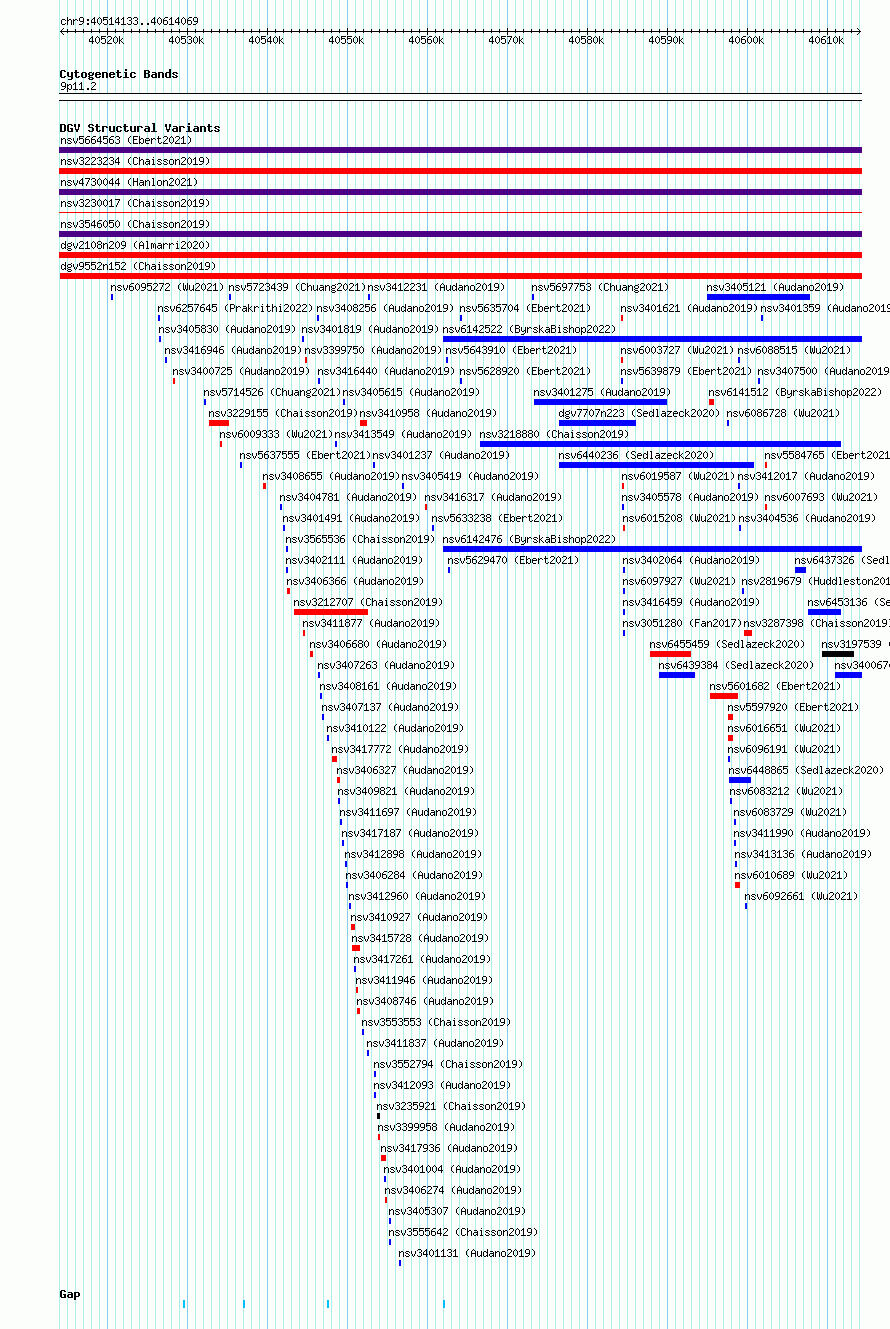Viewport: 890px width, 1329px height.
Task: Click the blue bar under nsv3405121 (Audano2019)
Action: 758,297
